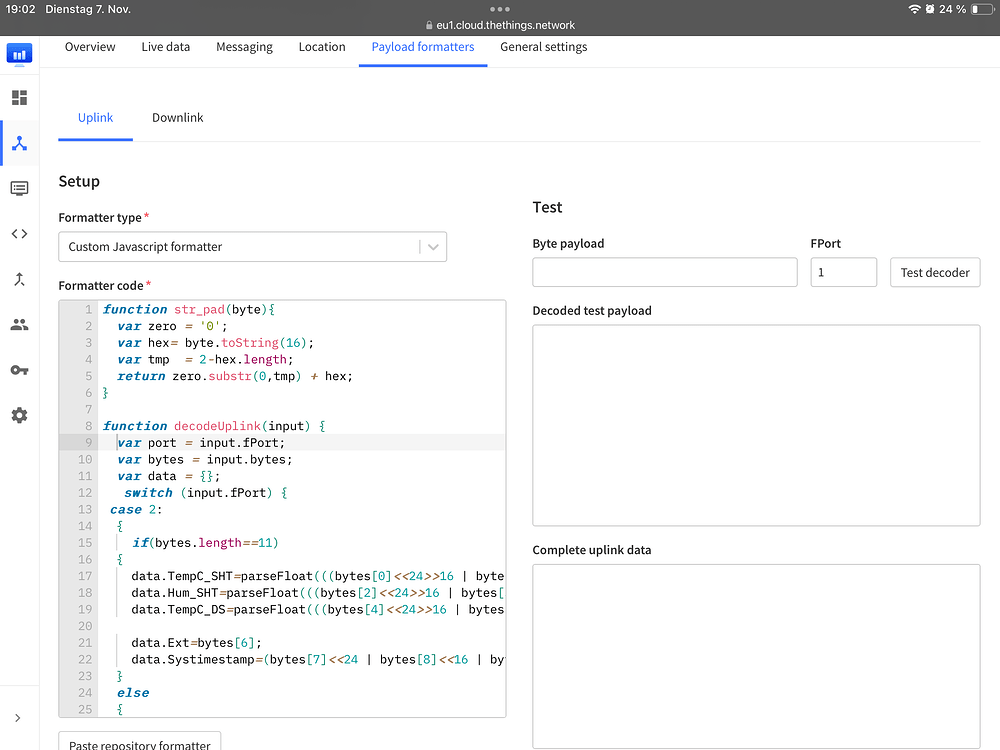Open the Things Stack console logo icon
This screenshot has height=750, width=1000.
coord(19,54)
